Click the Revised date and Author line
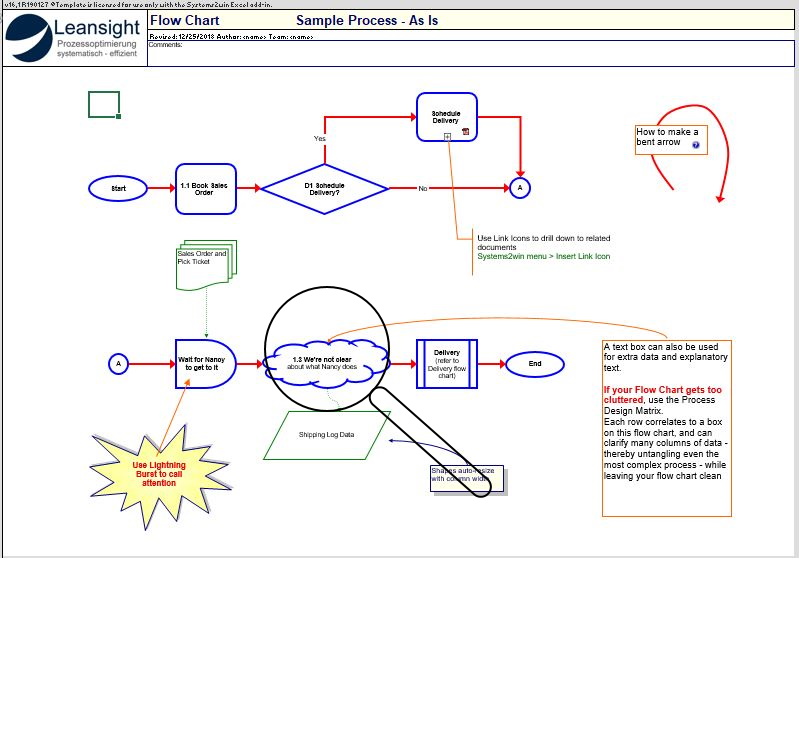This screenshot has width=799, height=743. (x=232, y=36)
